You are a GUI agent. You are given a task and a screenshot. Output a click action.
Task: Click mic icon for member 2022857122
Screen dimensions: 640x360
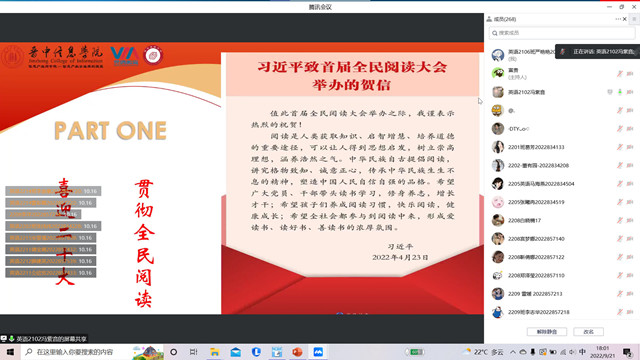620,257
